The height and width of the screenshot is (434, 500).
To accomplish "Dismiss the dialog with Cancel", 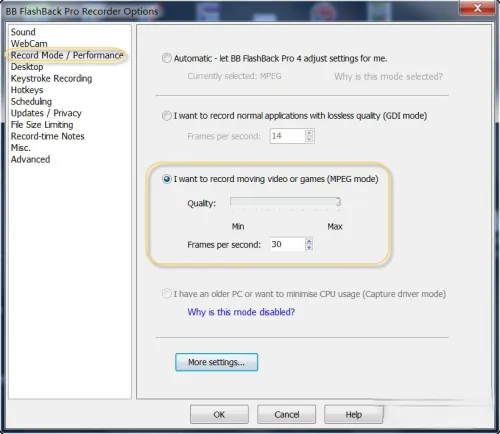I will pos(286,414).
